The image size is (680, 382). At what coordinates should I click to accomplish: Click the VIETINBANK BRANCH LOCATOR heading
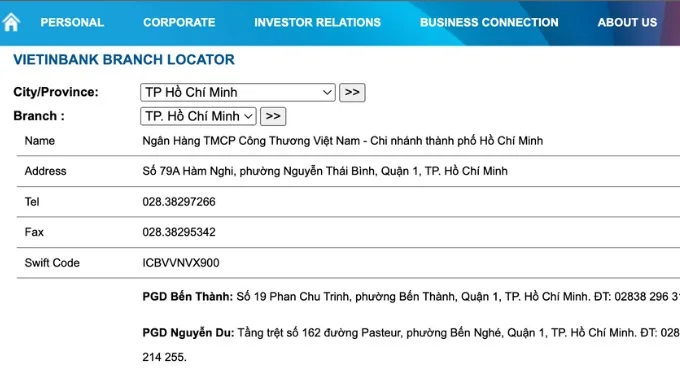pyautogui.click(x=124, y=59)
